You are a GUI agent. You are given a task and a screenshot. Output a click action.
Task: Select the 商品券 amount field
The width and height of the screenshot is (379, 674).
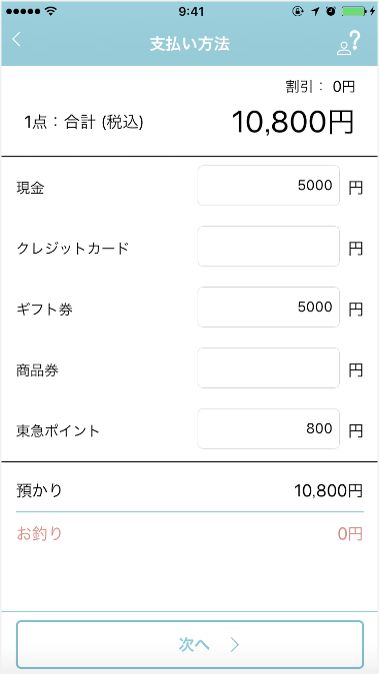tap(269, 368)
